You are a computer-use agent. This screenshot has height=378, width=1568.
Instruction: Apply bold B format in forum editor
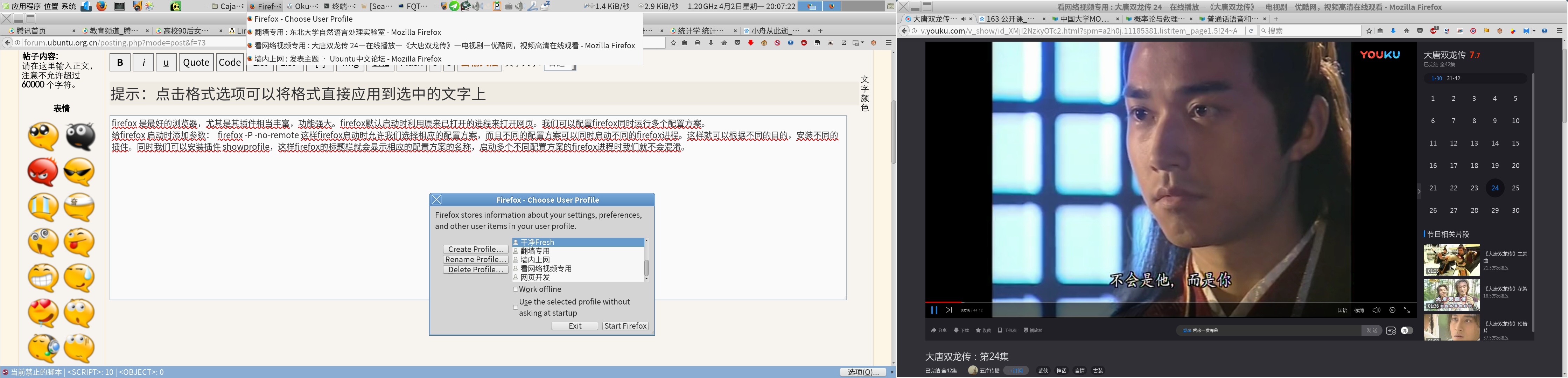120,62
